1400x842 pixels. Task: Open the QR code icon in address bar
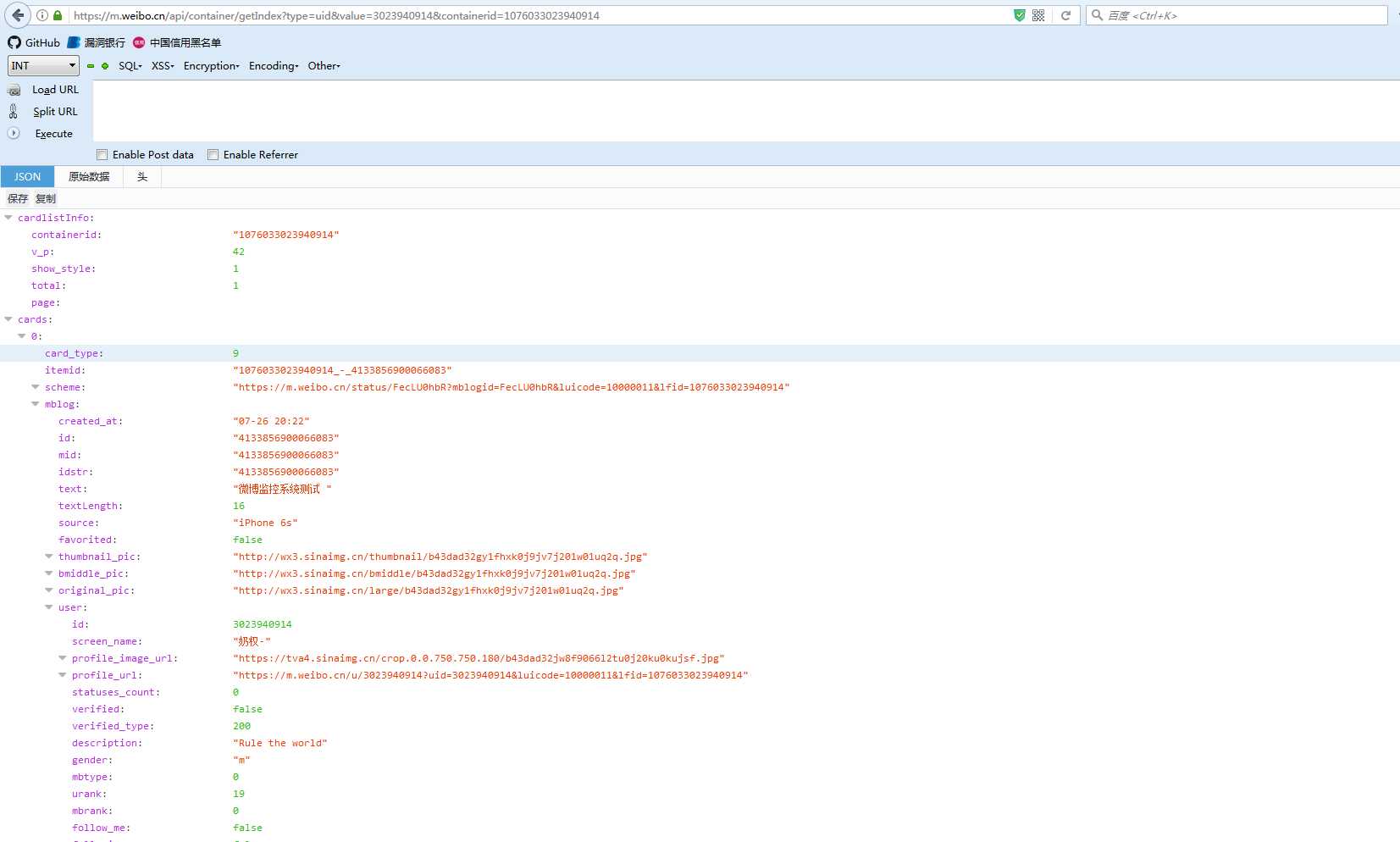coord(1038,15)
